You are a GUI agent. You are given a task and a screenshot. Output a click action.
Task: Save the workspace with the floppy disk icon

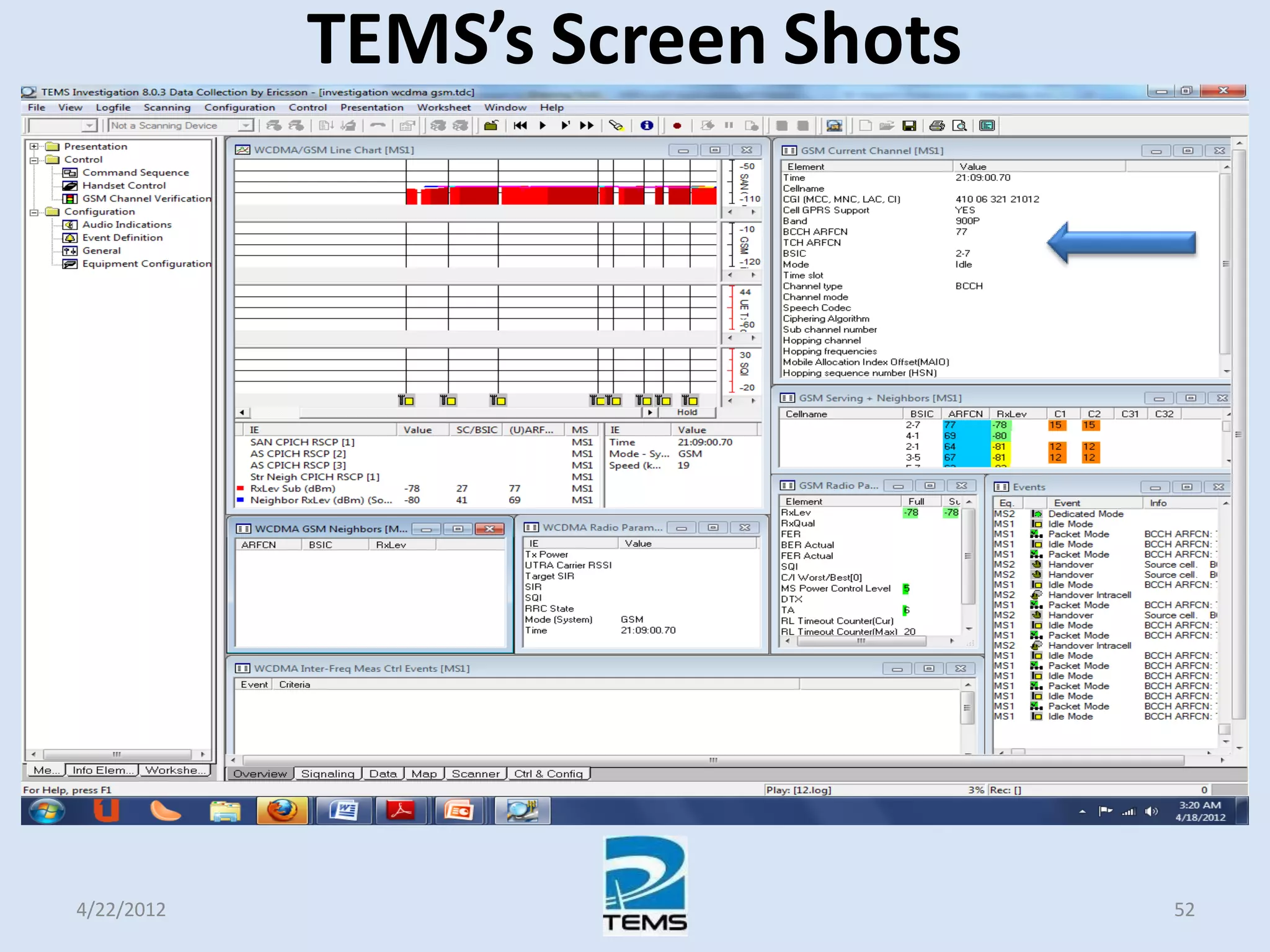909,126
